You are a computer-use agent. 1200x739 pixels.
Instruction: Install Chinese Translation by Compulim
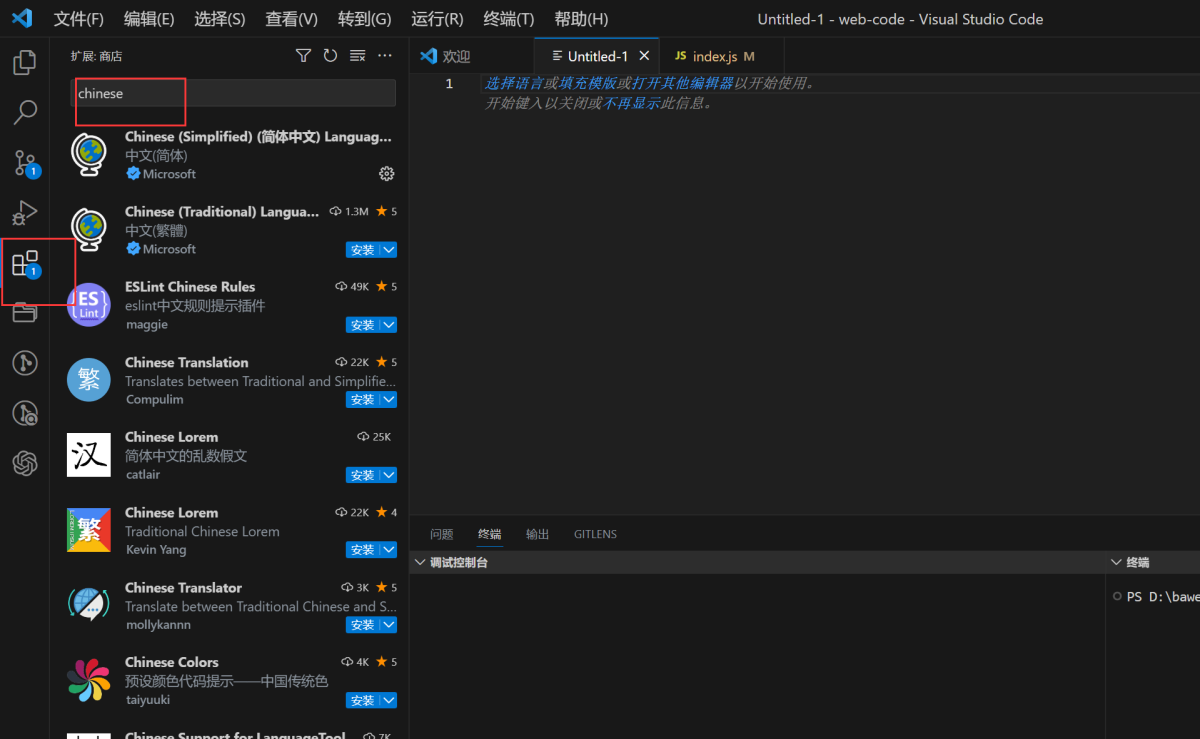362,400
